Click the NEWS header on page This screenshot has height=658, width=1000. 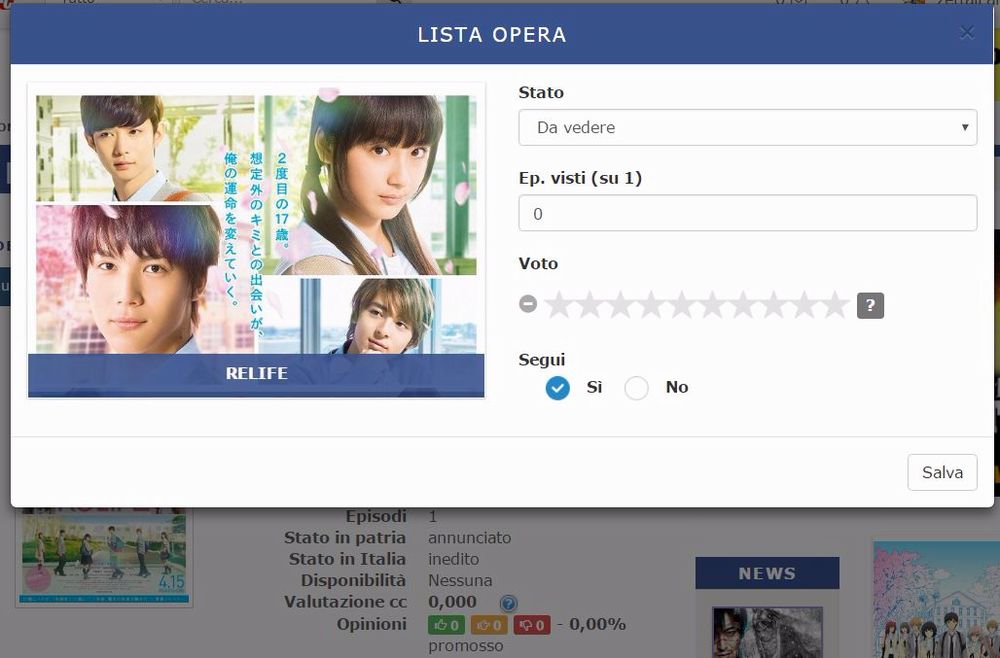pyautogui.click(x=767, y=573)
